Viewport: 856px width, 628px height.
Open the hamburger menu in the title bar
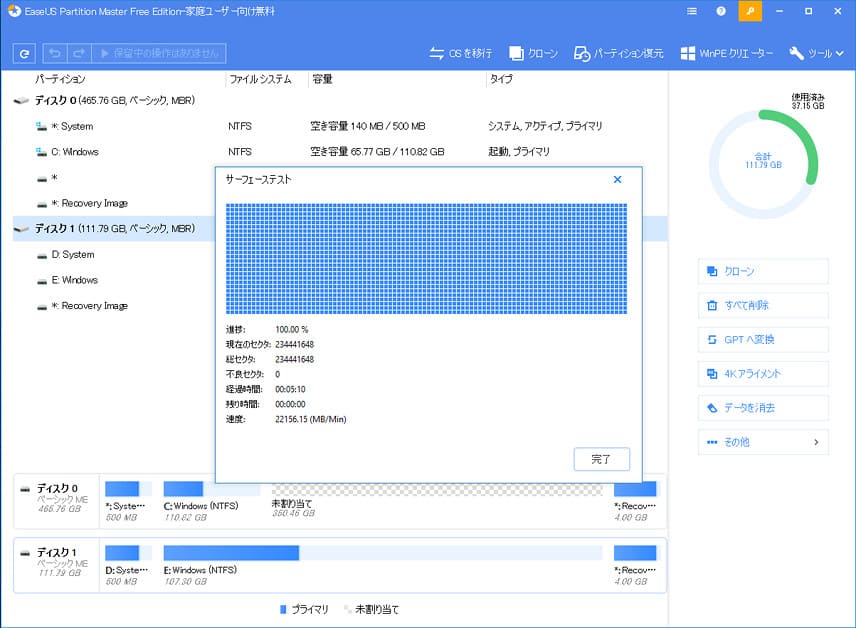click(692, 11)
